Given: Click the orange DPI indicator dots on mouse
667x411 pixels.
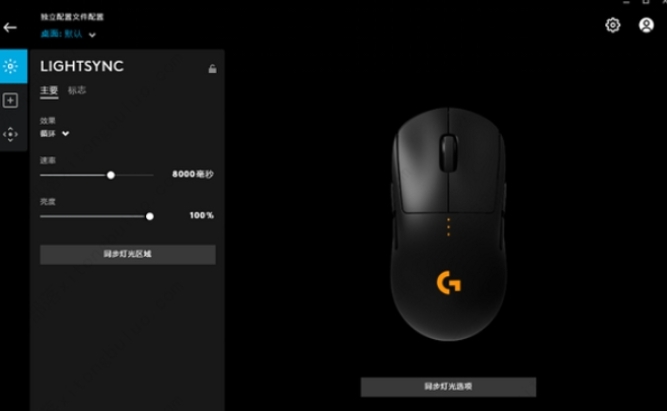Looking at the screenshot, I should (448, 227).
